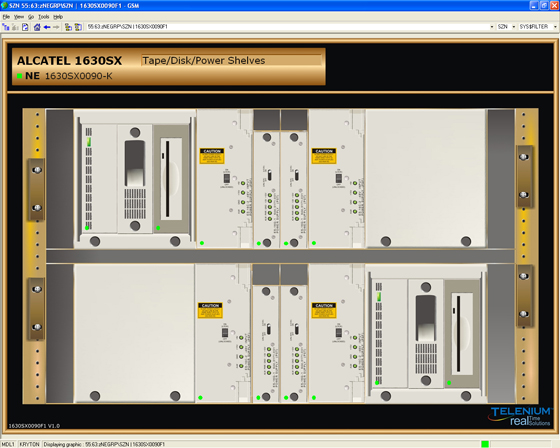Open the SZN dropdown
The width and height of the screenshot is (560, 448).
tap(514, 27)
